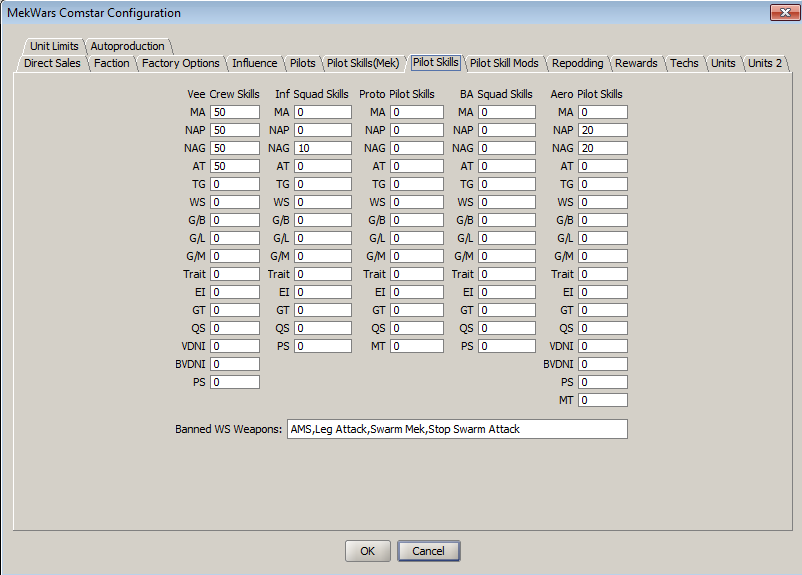The height and width of the screenshot is (575, 802).
Task: Go to the Pilot Skills(Mek) tab
Action: point(363,63)
